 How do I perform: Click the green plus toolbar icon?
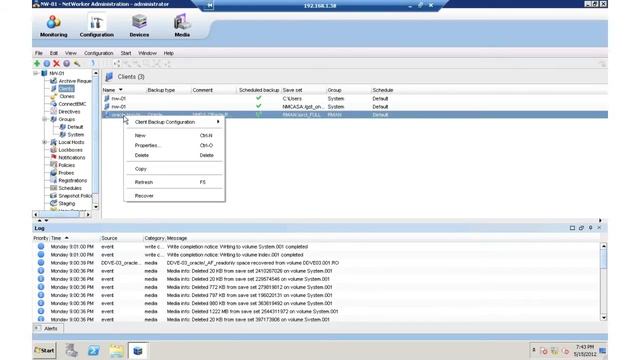(x=37, y=63)
